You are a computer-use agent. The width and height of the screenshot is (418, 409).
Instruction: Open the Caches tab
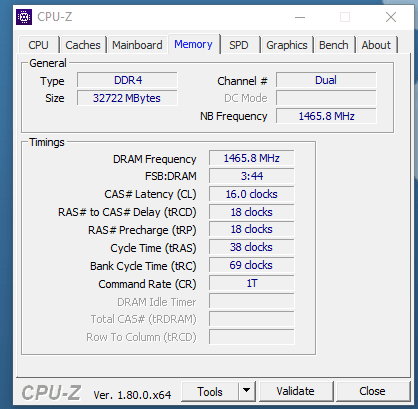coord(83,45)
